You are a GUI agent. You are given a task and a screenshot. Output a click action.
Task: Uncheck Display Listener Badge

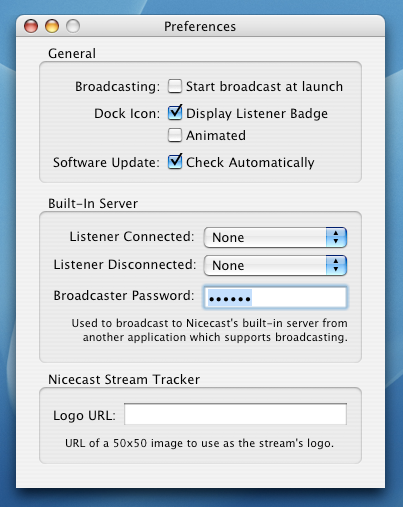(x=175, y=113)
